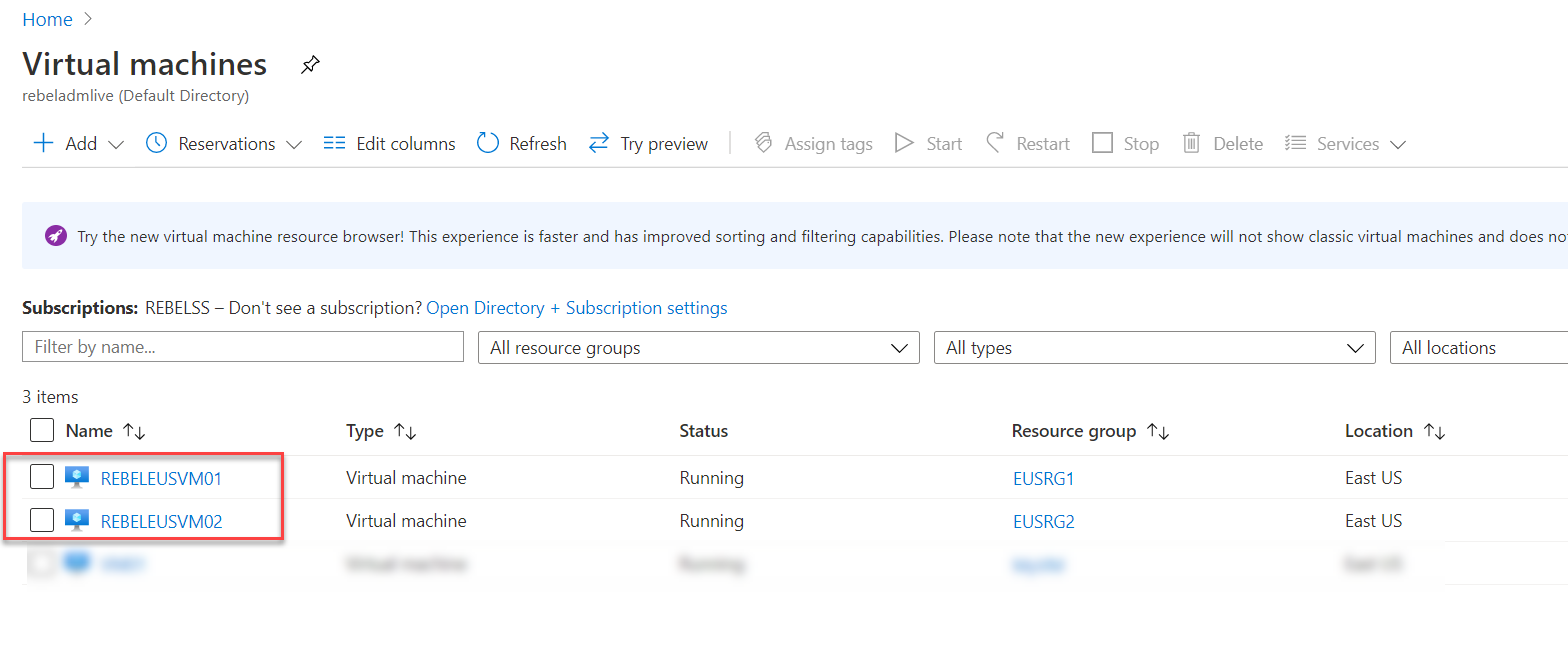1568x645 pixels.
Task: Click the Stop square icon
Action: tap(1102, 143)
